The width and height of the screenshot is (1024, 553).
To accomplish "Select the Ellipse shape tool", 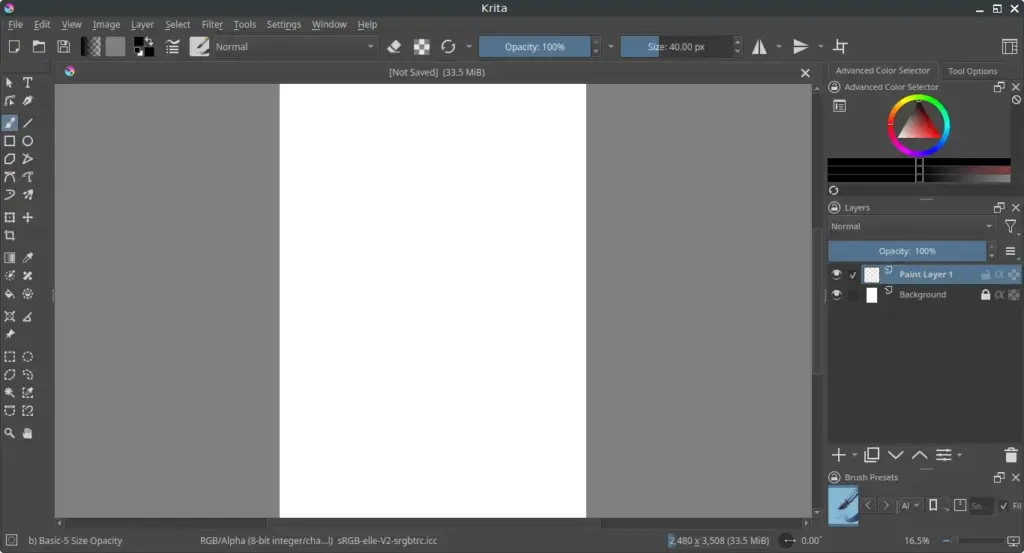I will [x=27, y=141].
